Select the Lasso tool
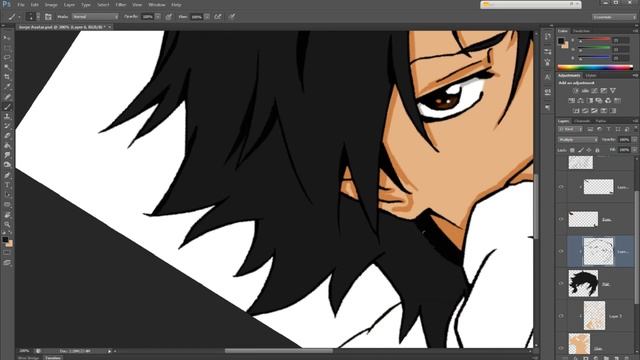 pos(7,58)
